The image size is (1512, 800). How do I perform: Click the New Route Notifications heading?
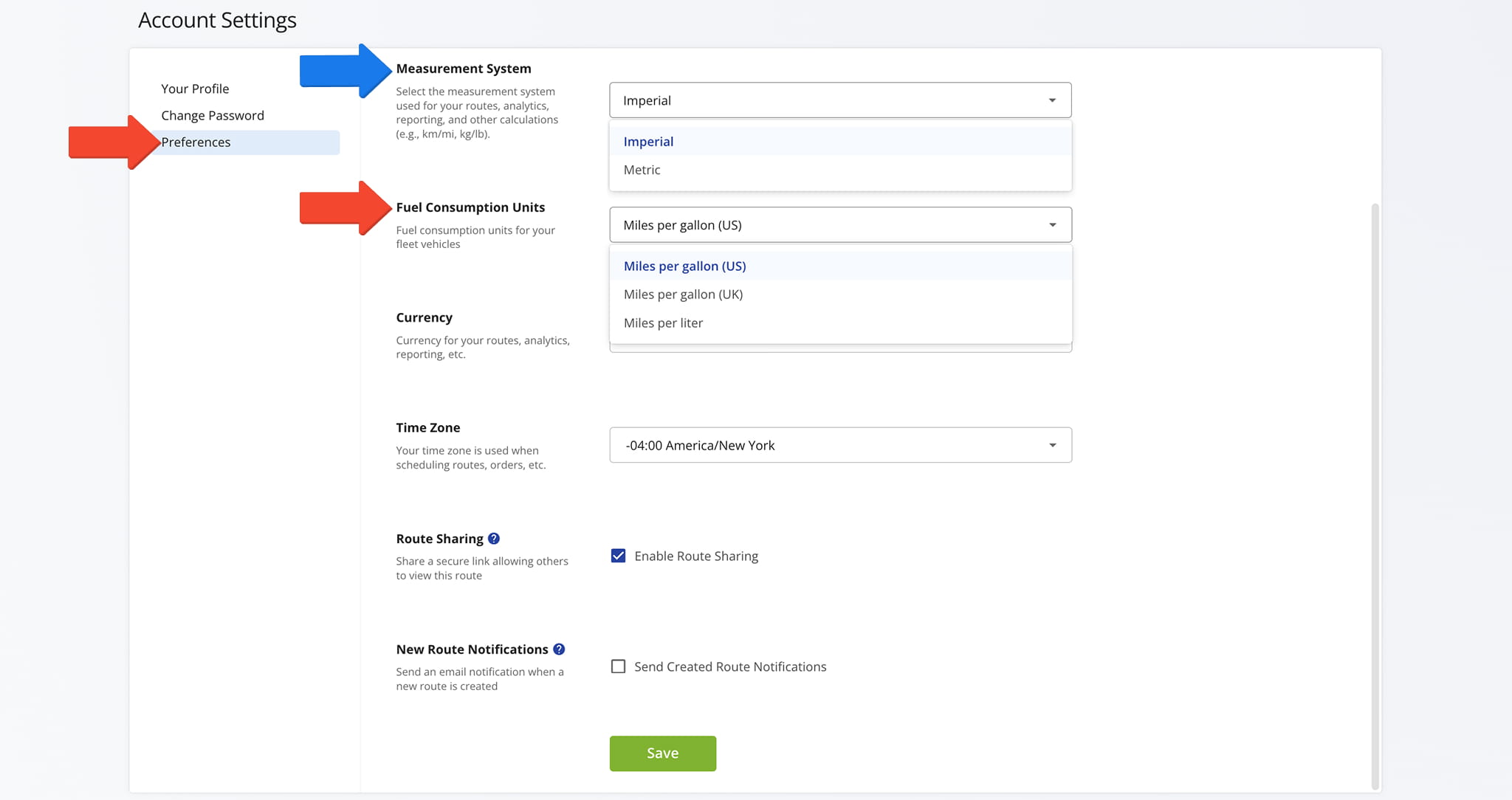click(472, 649)
